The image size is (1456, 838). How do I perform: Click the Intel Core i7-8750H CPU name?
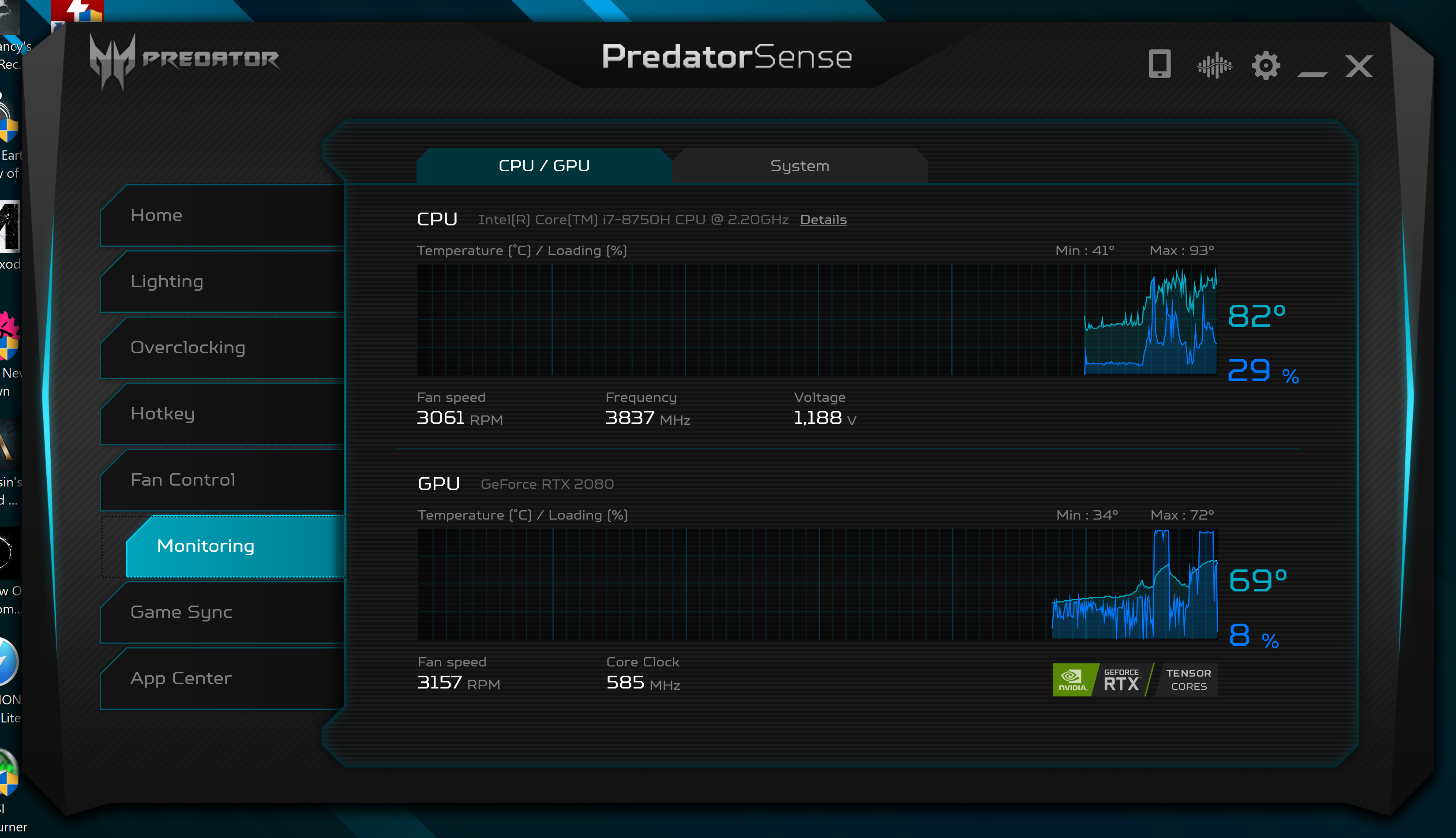tap(633, 219)
